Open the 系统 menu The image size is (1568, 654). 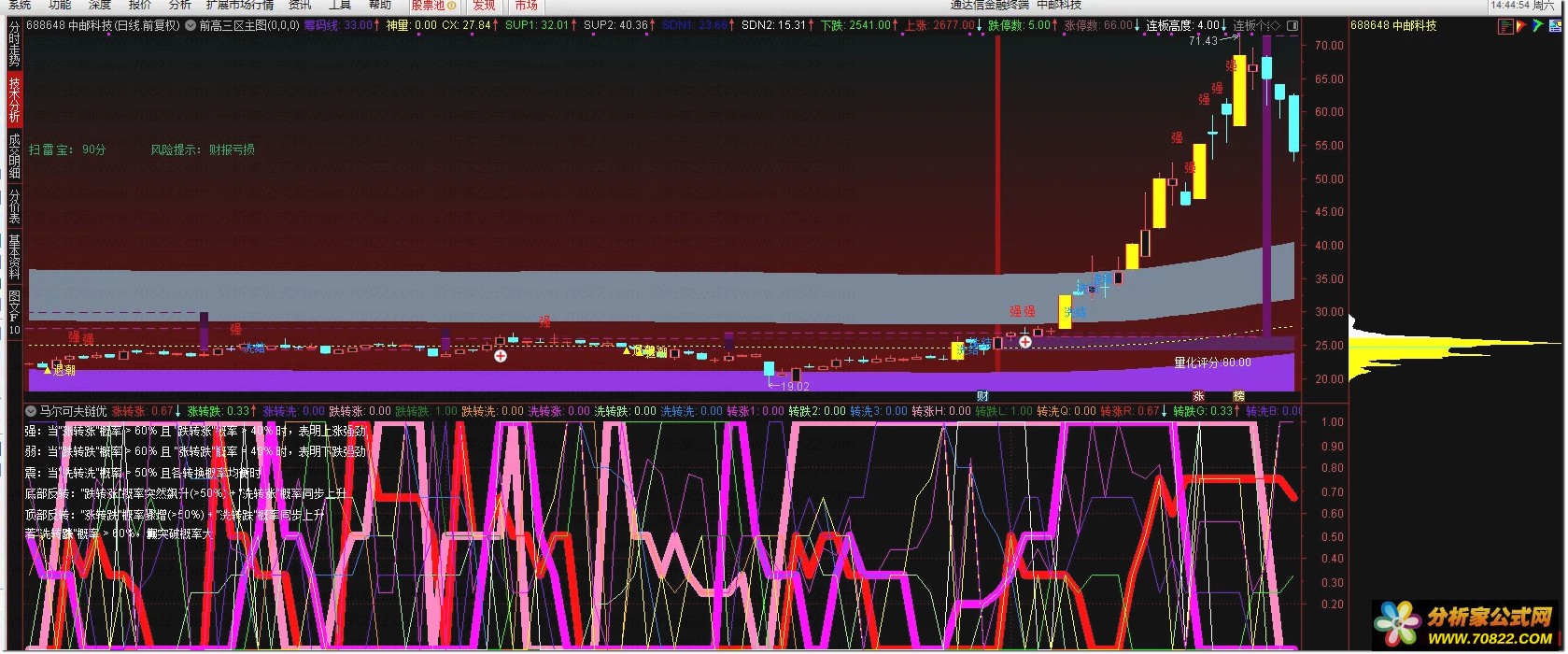pos(20,5)
